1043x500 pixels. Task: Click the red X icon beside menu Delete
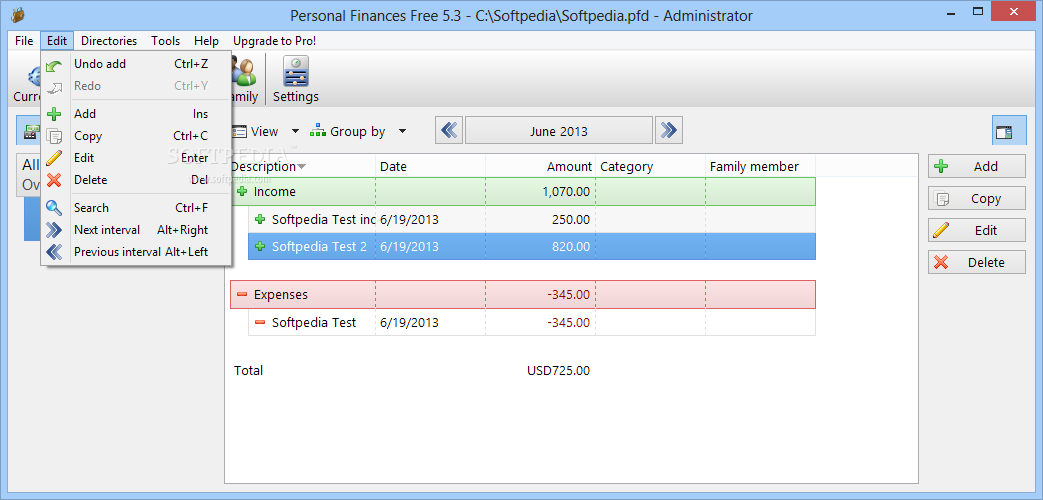point(55,180)
